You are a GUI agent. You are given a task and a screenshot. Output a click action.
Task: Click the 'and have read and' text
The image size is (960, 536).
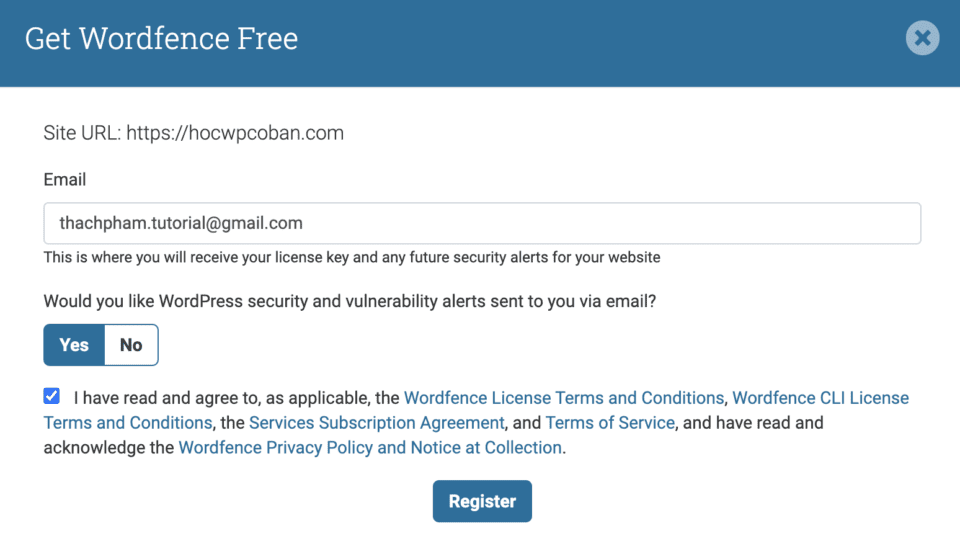(x=755, y=423)
